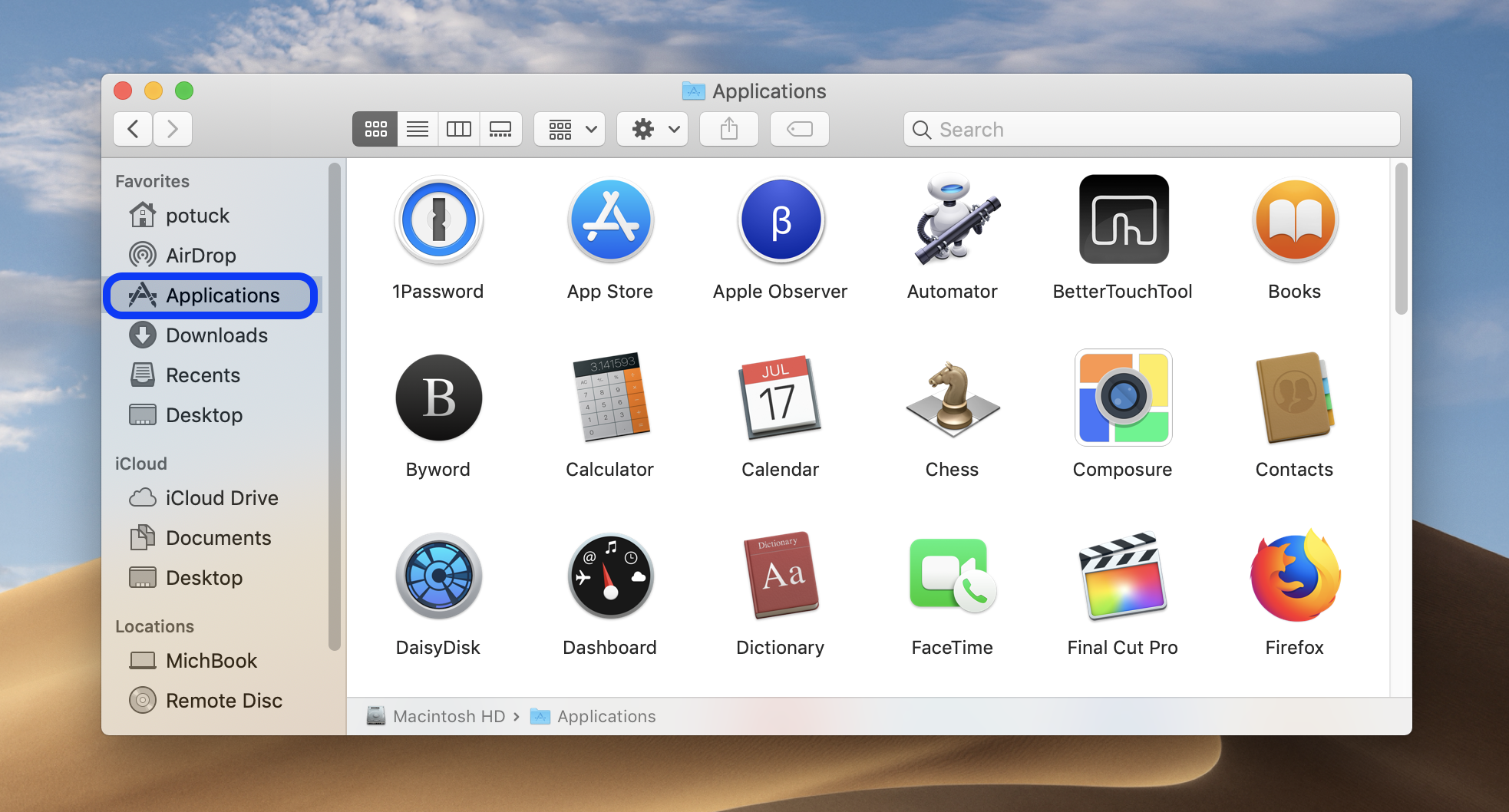This screenshot has height=812, width=1509.
Task: Open the action gear menu
Action: click(x=652, y=129)
